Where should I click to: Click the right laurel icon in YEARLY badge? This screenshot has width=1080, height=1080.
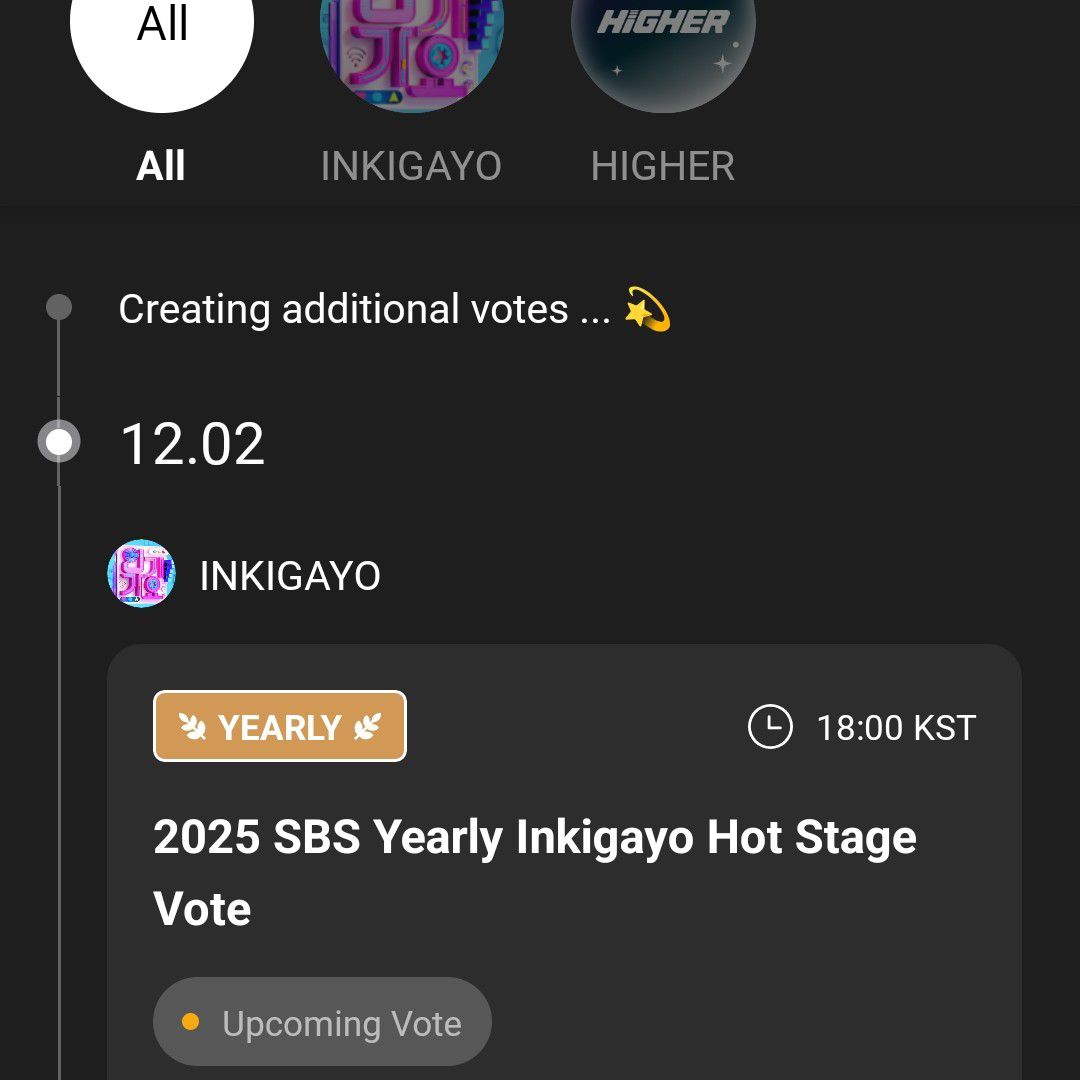point(367,727)
